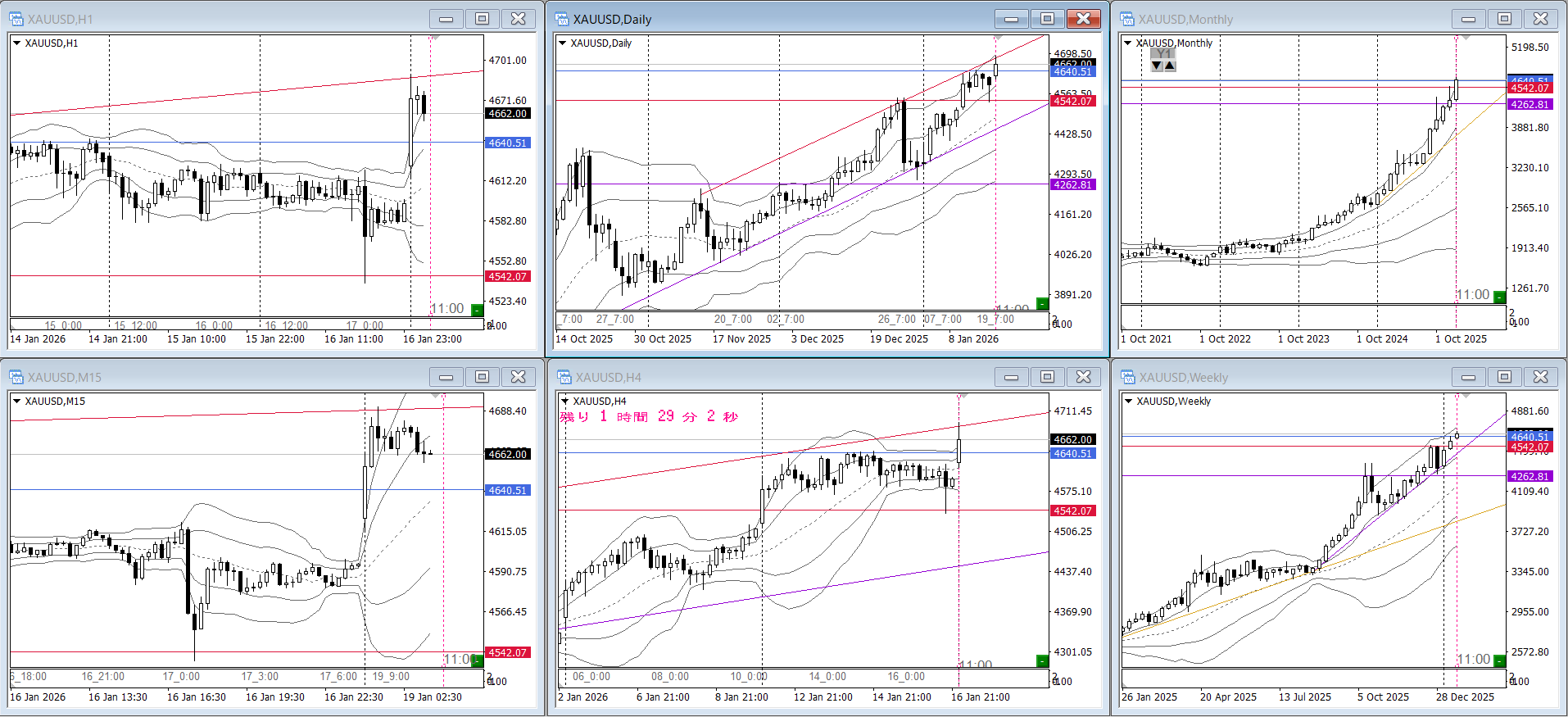Screen dimensions: 1568x717
Task: Maximize the XAUUSD,H4 chart window
Action: click(1047, 377)
